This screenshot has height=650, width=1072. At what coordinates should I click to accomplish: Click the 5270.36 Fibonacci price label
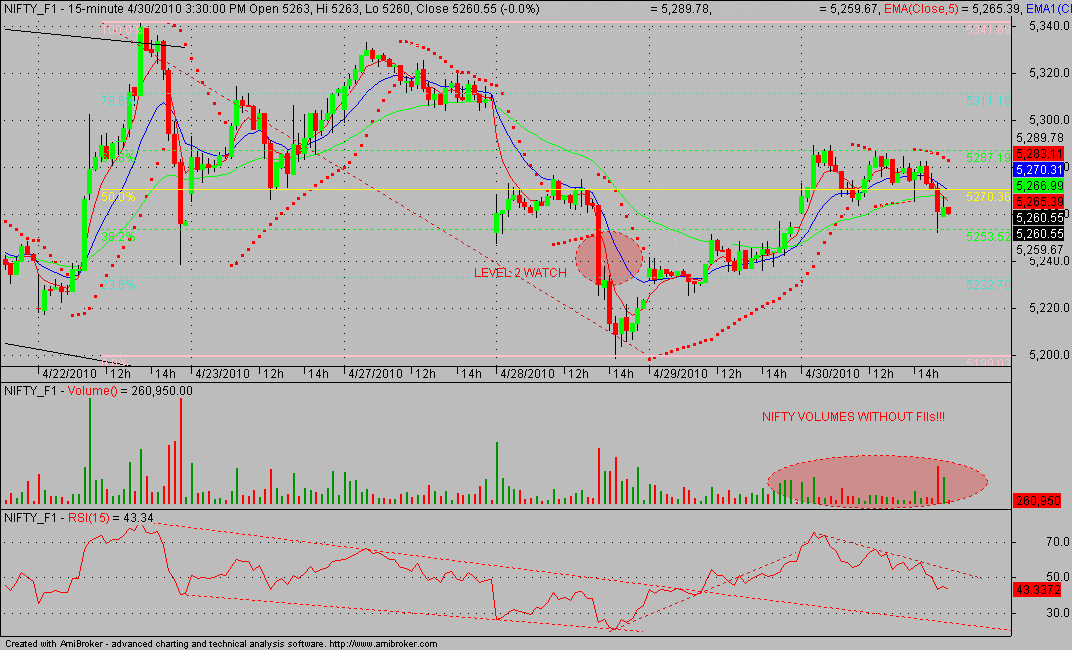(988, 197)
